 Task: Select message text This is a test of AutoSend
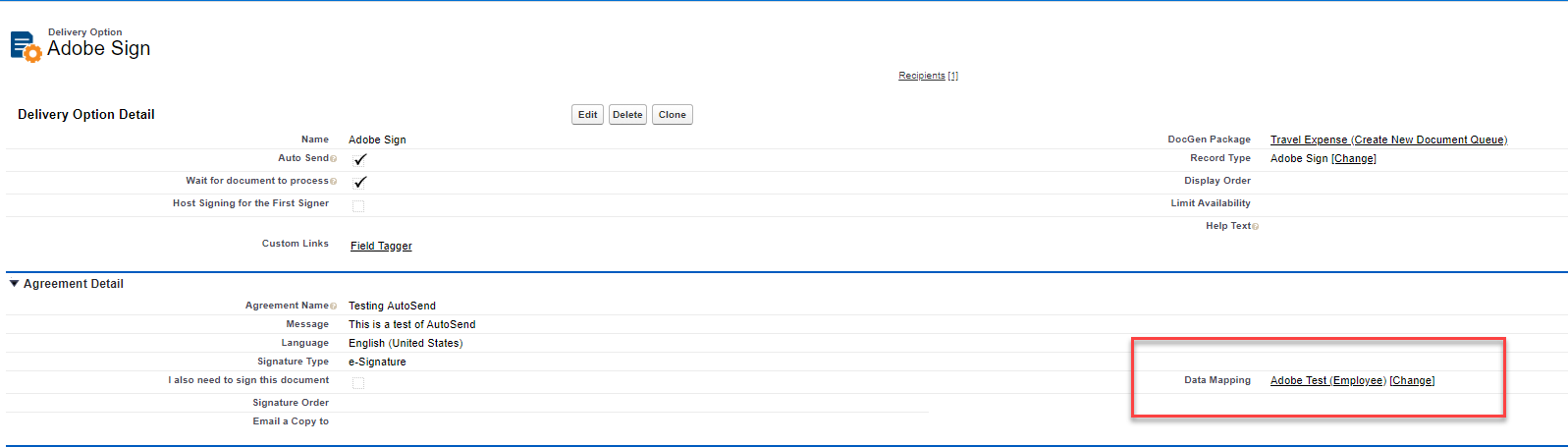411,324
